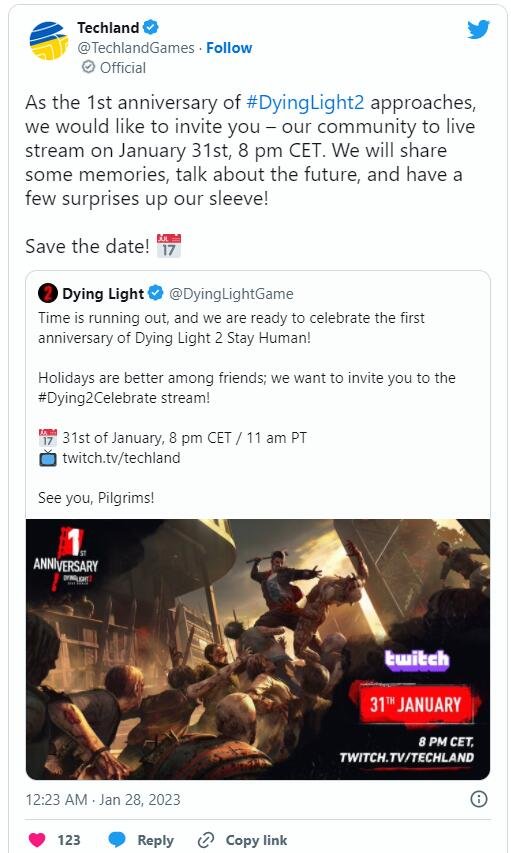Screen dimensions: 511x853
Task: Like the tweet with heart icon
Action: (x=37, y=839)
